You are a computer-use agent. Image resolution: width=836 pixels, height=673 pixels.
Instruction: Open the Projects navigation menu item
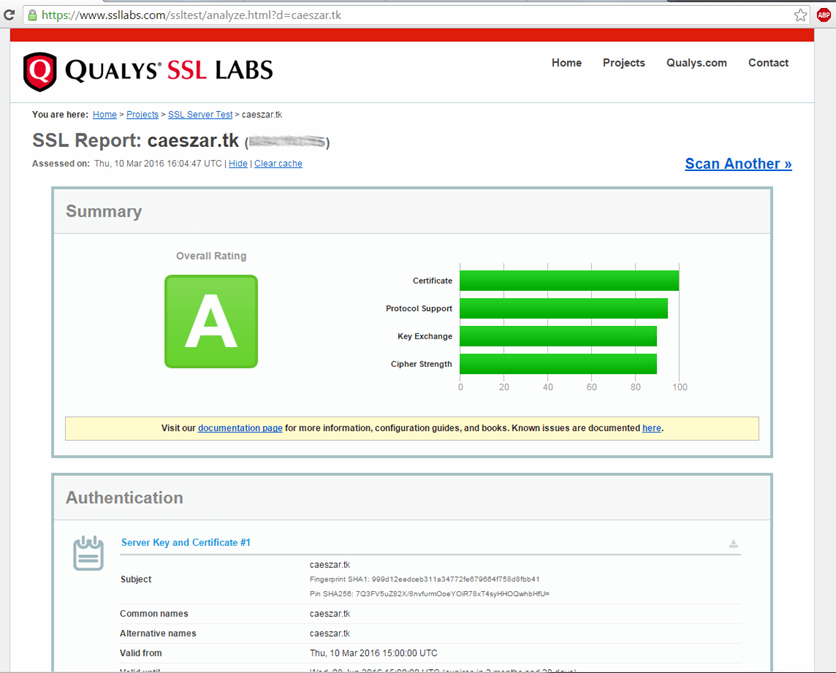pyautogui.click(x=623, y=63)
